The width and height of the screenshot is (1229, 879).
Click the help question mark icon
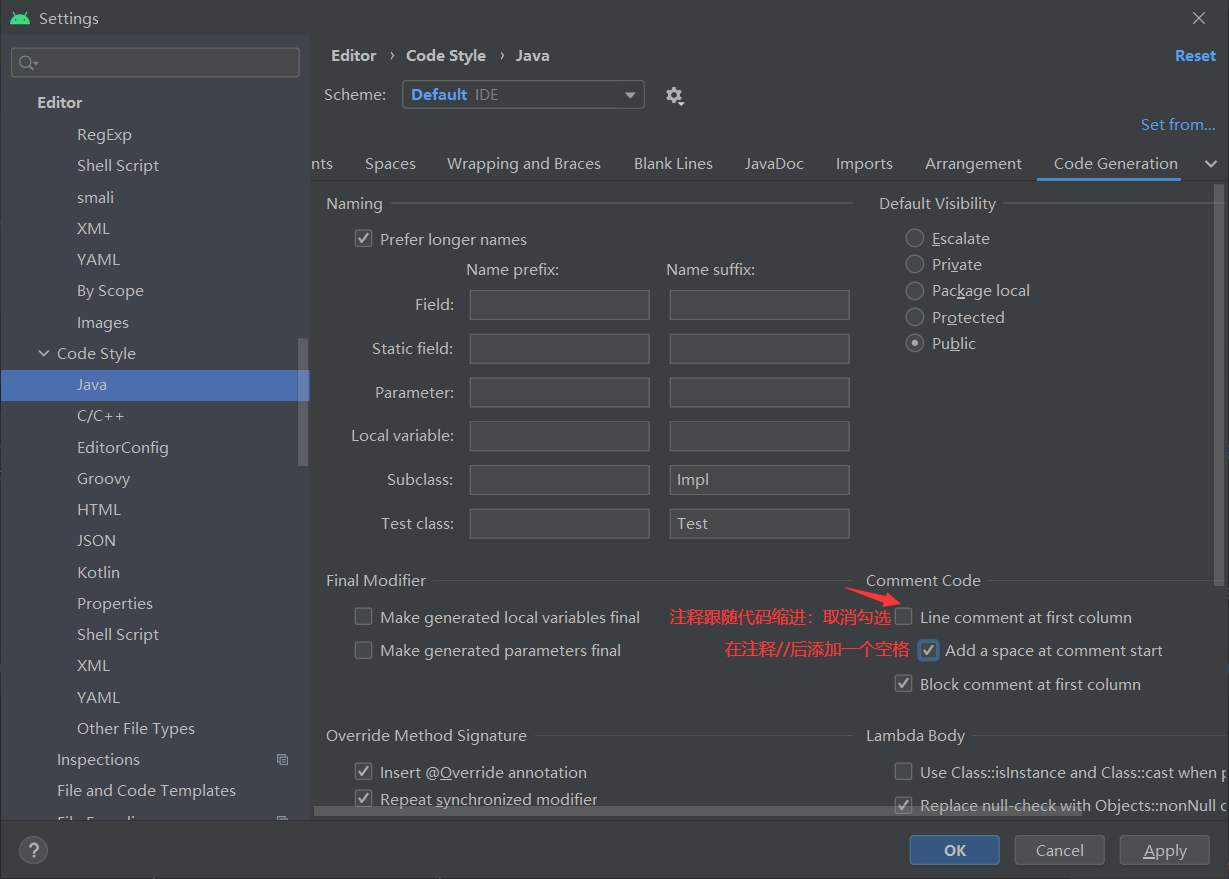click(33, 851)
